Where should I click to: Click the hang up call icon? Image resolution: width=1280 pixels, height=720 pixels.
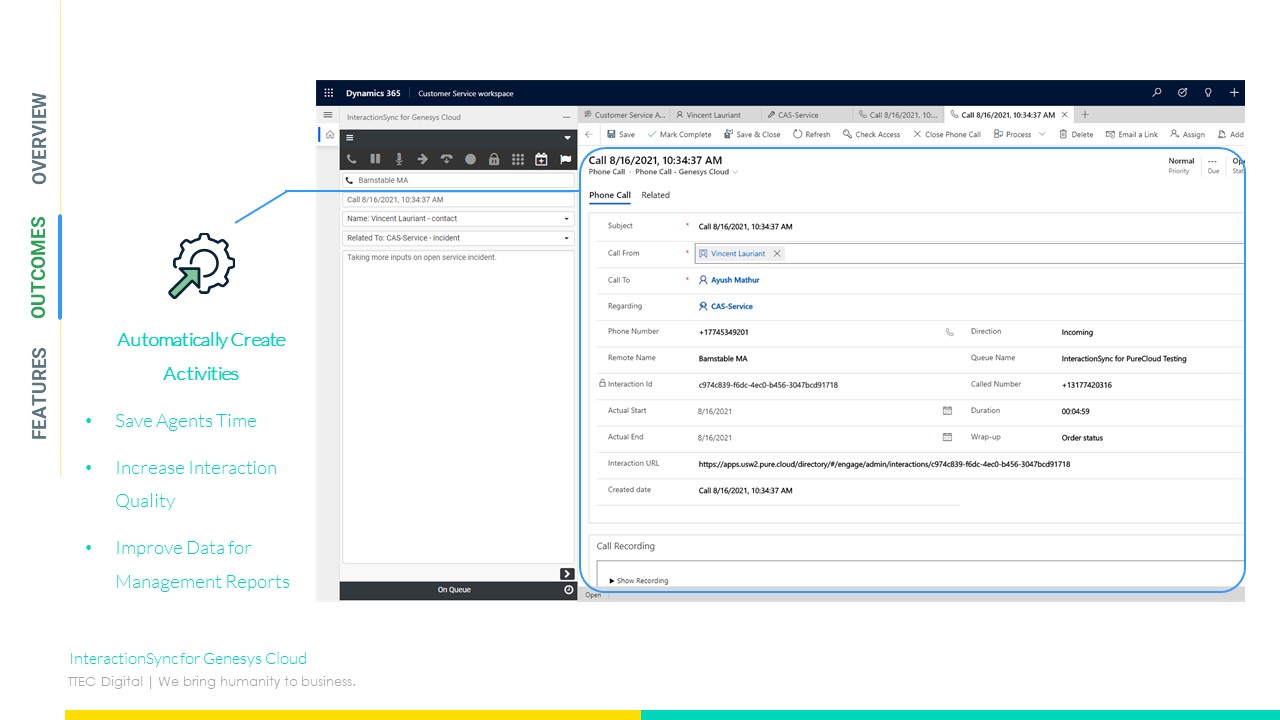point(446,159)
